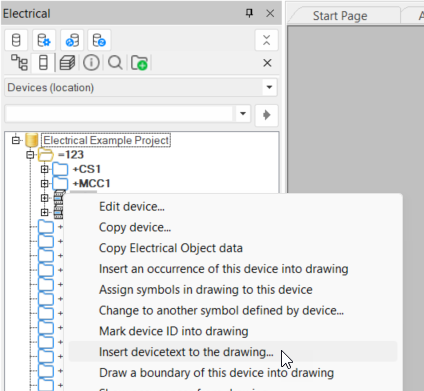
Task: Switch to the tree structure view icon
Action: [x=19, y=62]
